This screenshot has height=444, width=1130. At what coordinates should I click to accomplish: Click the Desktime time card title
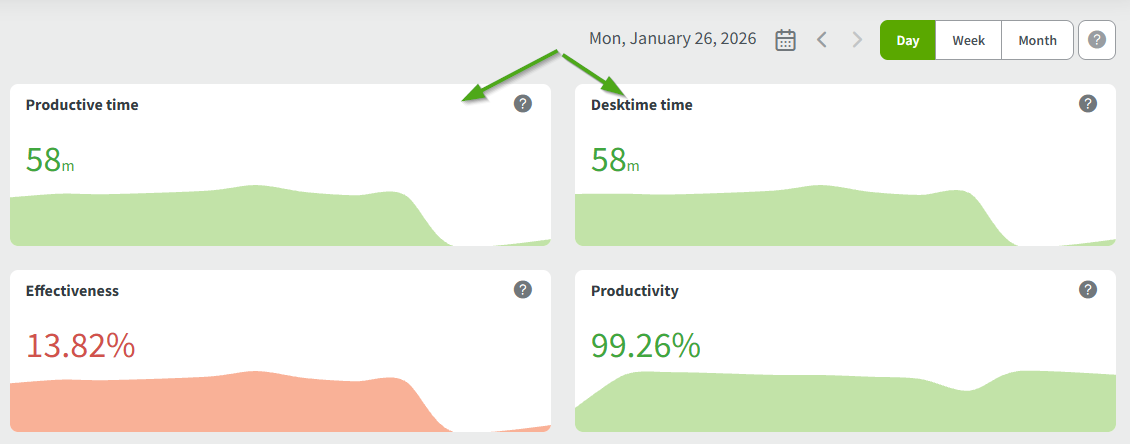(641, 105)
